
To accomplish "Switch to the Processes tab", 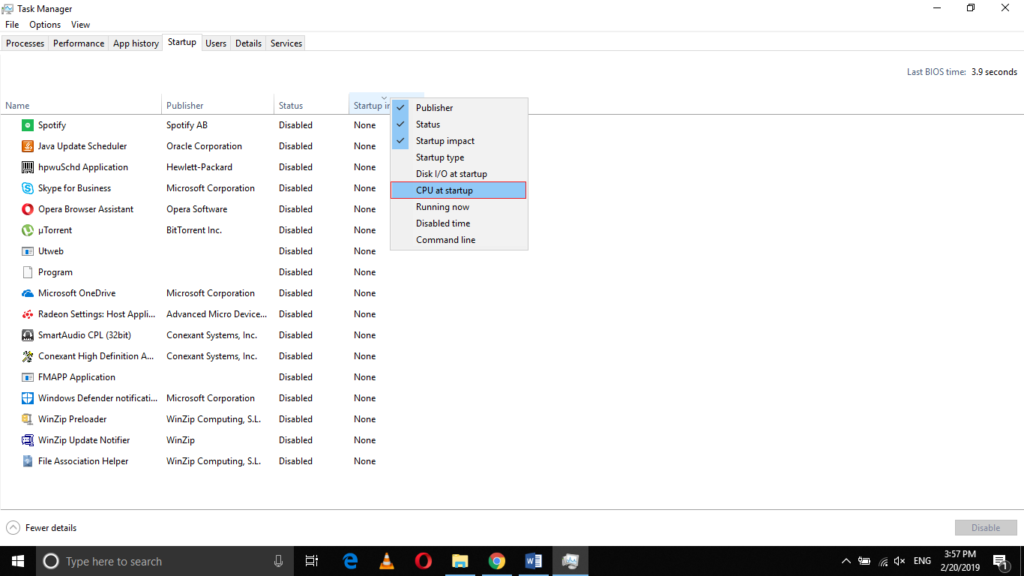I will (x=25, y=43).
